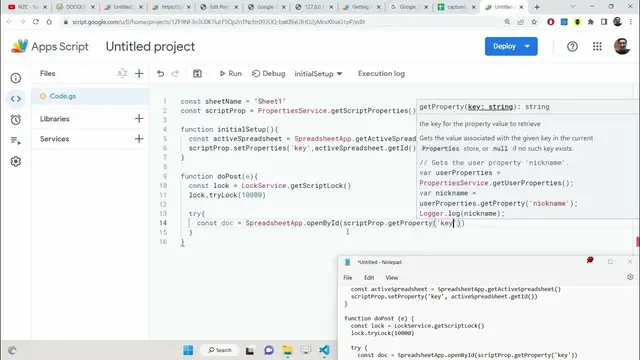Click line number 9 in the gutter

[x=165, y=176]
